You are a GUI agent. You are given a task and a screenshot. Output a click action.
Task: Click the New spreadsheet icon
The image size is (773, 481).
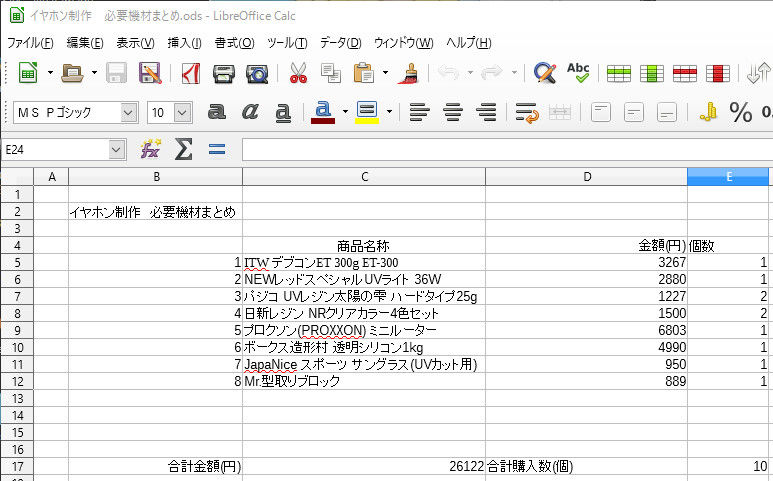[x=28, y=73]
